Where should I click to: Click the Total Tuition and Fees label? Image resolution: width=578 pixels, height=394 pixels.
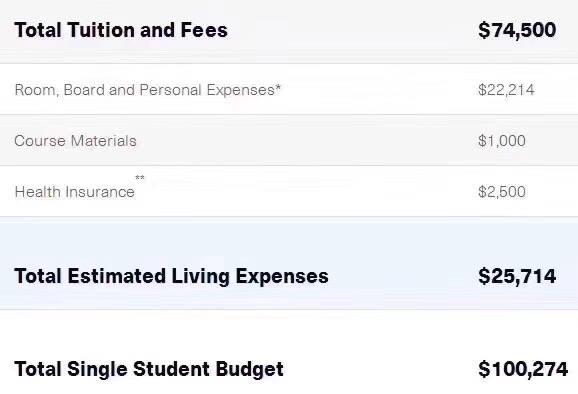click(x=121, y=30)
